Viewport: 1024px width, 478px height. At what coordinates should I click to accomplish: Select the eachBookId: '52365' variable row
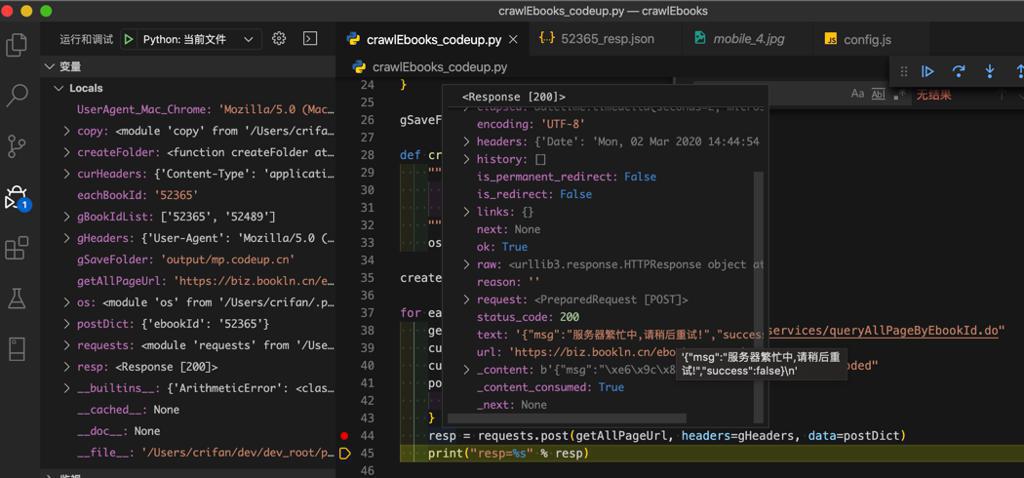(188, 195)
